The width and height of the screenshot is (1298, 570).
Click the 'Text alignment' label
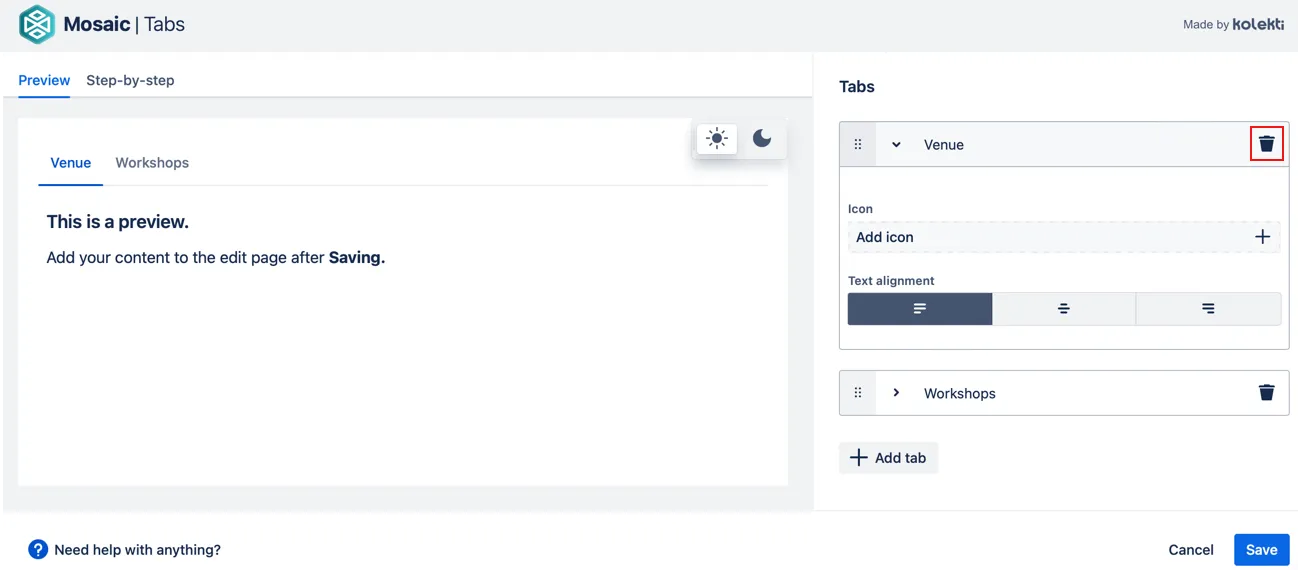(x=891, y=281)
